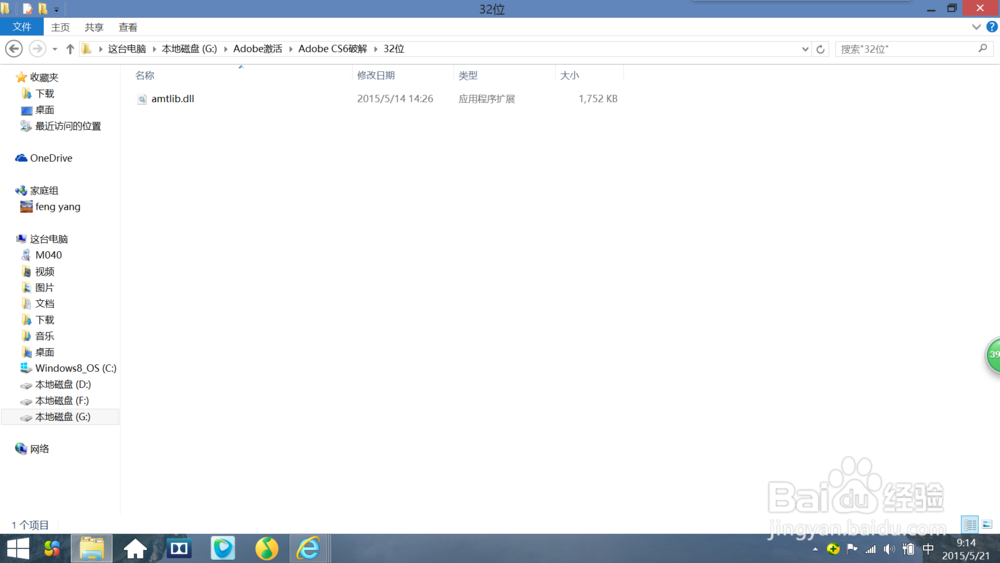Select 这台电脑 in navigation pane

click(48, 239)
